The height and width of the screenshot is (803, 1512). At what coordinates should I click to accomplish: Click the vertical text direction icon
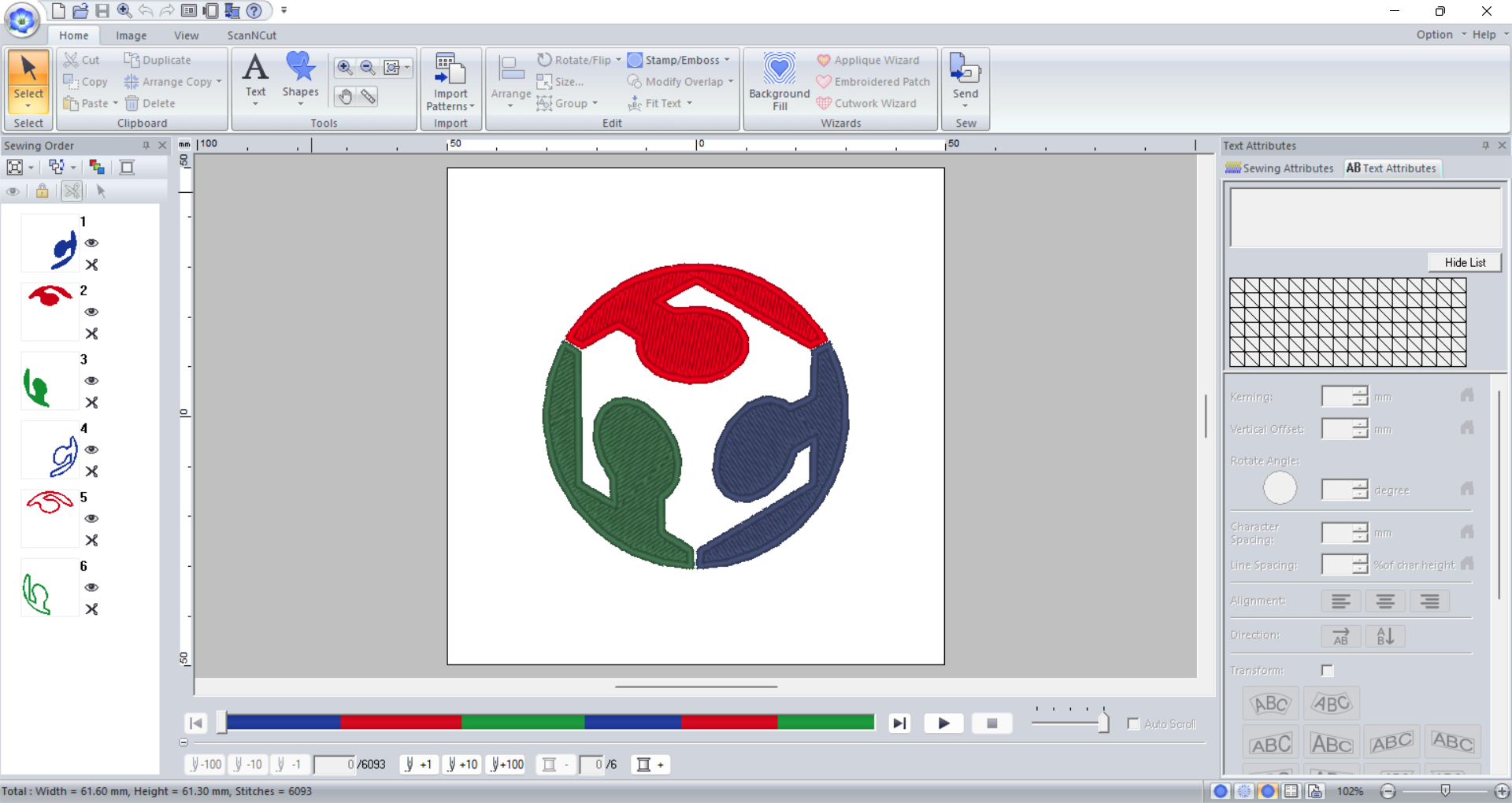tap(1385, 636)
